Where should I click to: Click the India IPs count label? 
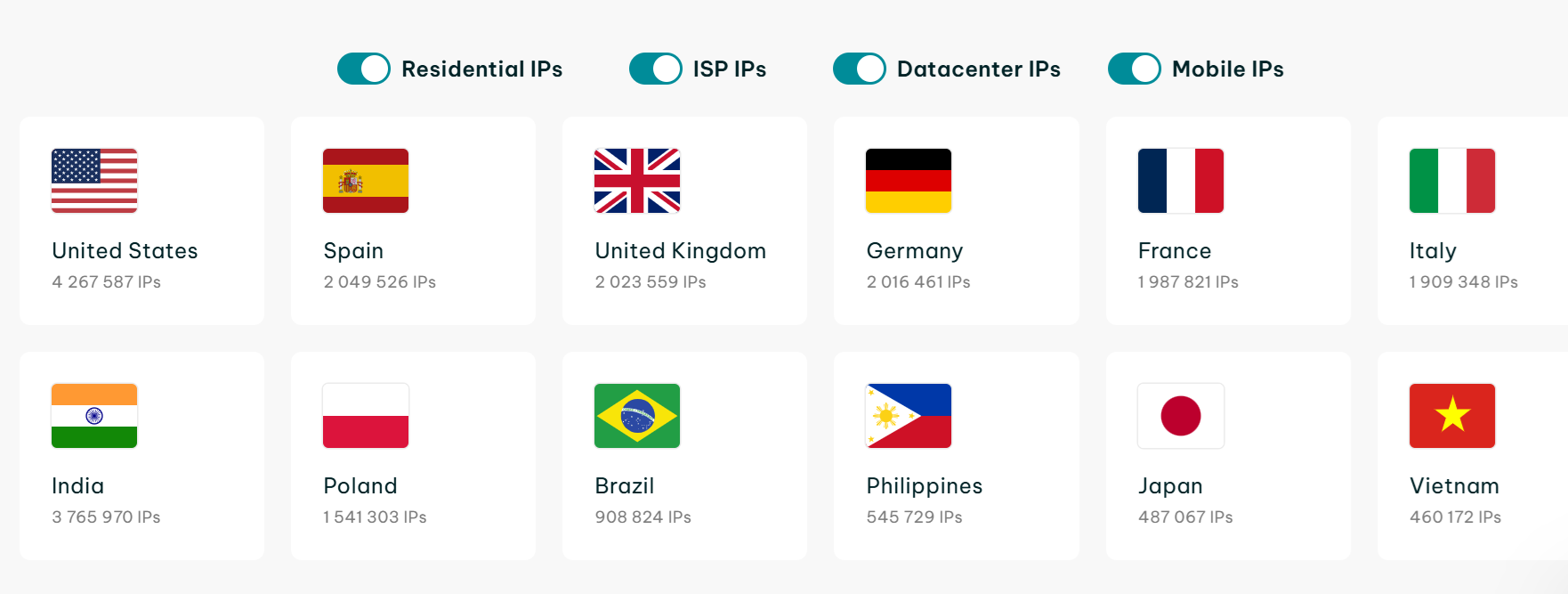click(x=106, y=517)
